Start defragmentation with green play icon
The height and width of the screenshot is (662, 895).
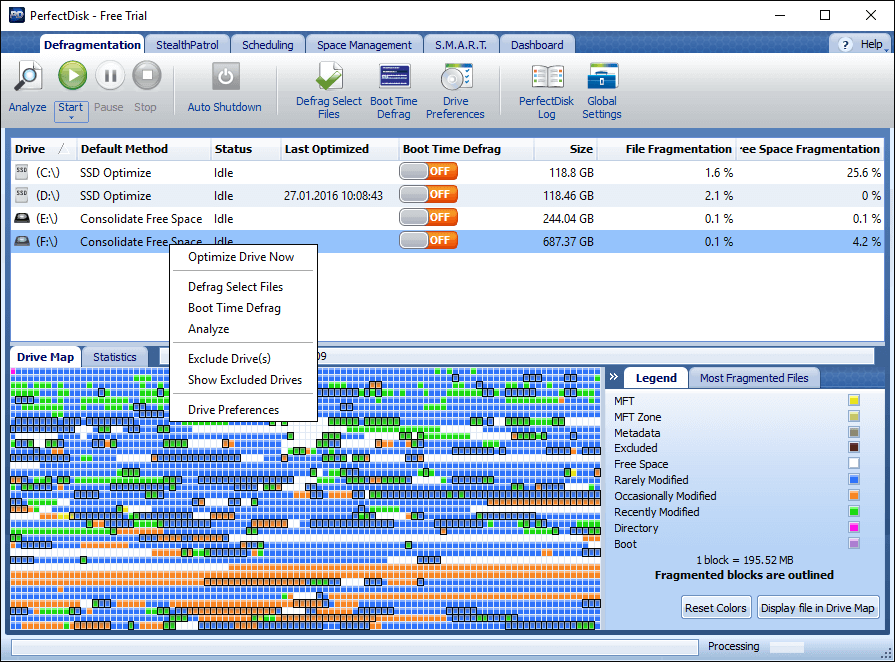click(72, 75)
